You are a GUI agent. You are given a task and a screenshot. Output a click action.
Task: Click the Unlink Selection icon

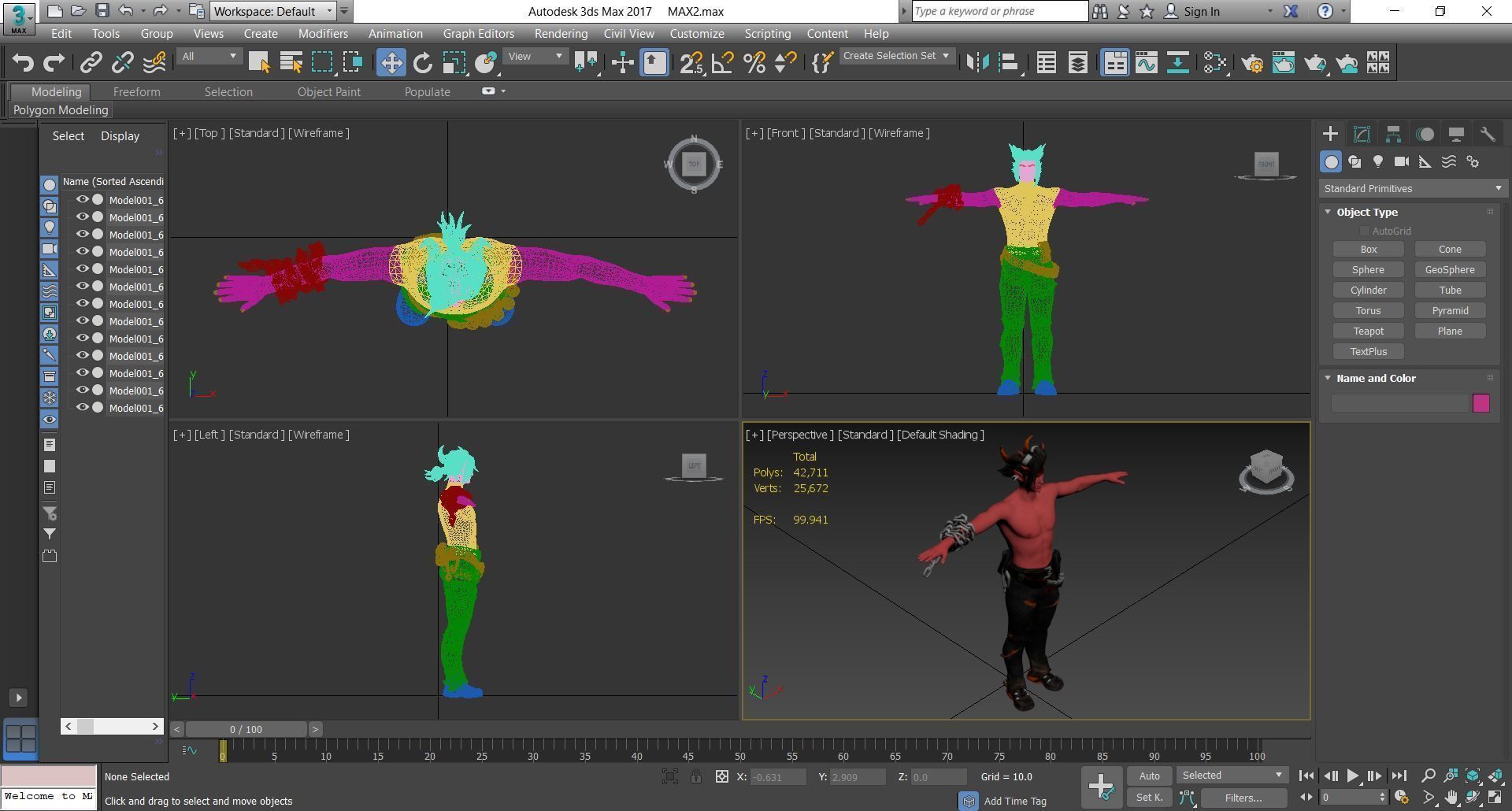pos(123,63)
